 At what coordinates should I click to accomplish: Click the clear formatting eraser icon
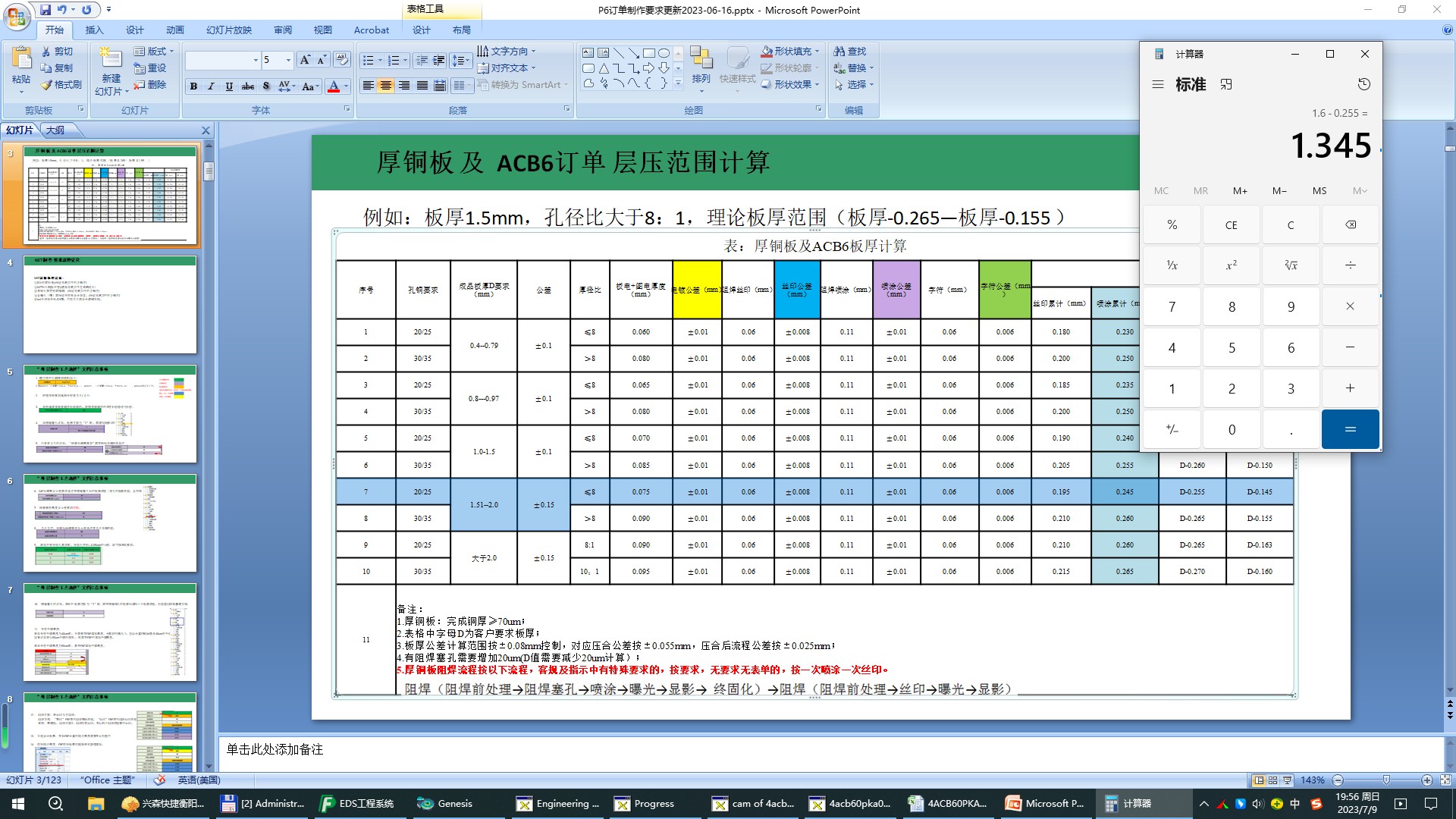341,60
